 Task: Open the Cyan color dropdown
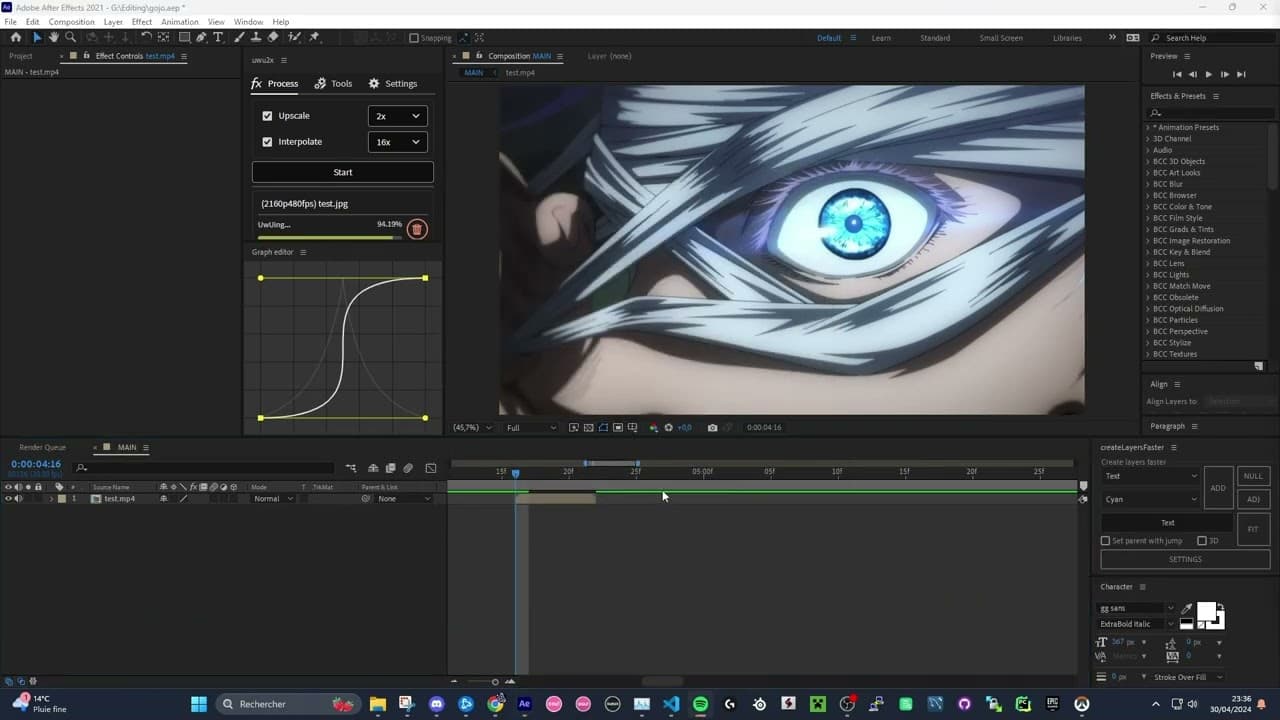tap(1149, 499)
